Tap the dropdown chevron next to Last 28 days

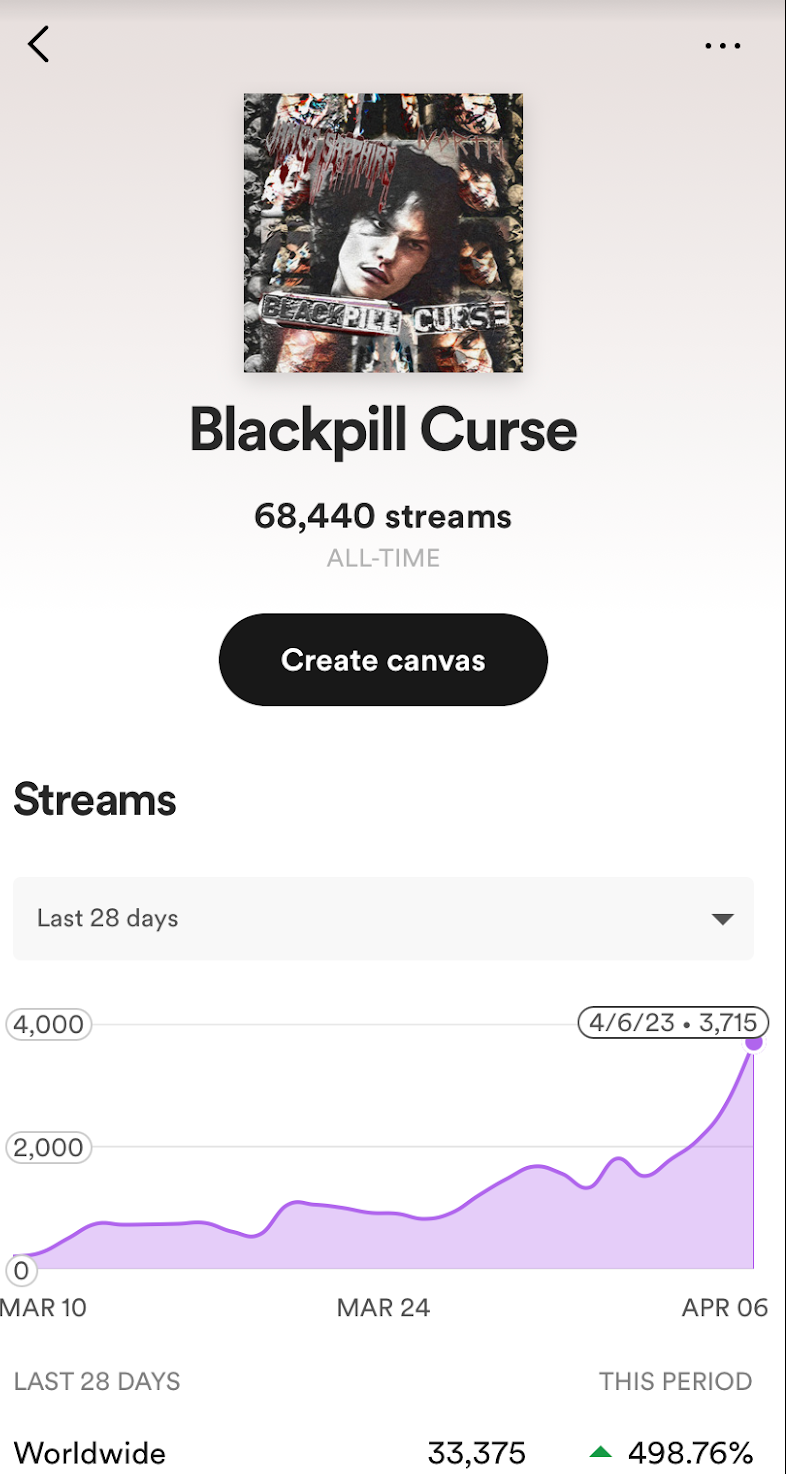(722, 918)
